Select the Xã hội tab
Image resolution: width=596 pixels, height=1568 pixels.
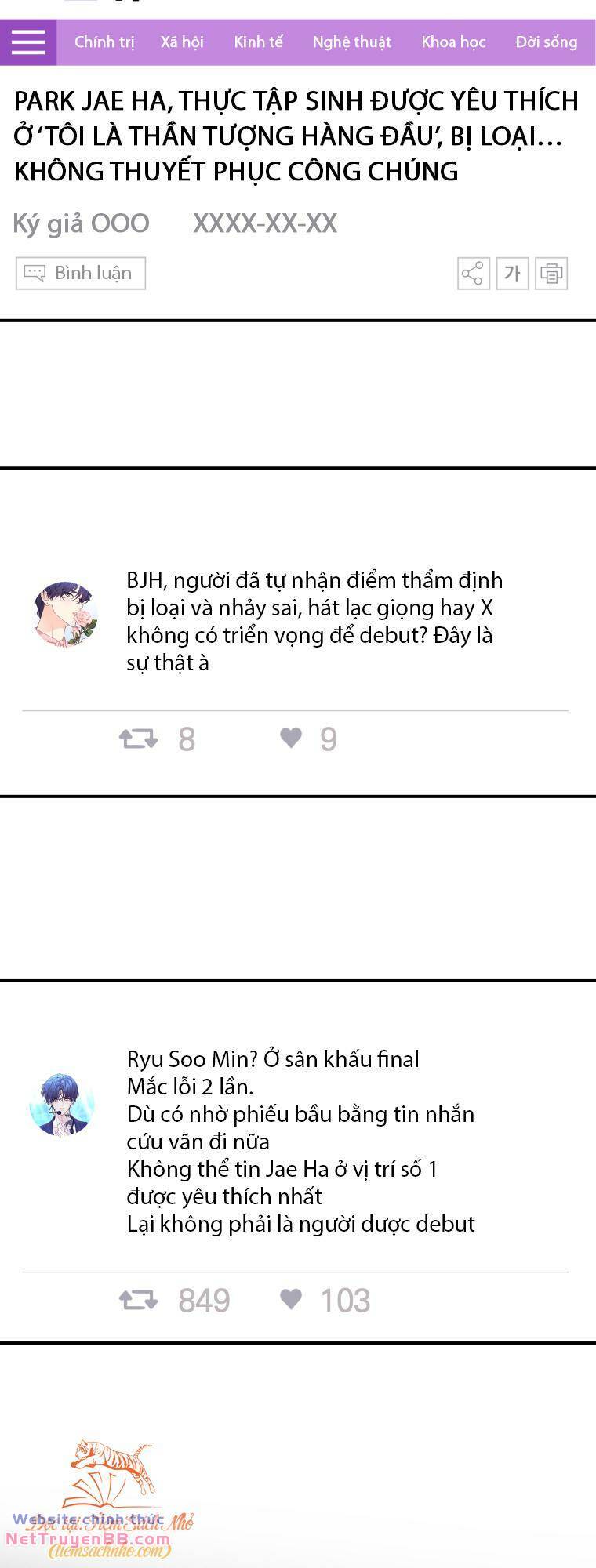(x=182, y=42)
